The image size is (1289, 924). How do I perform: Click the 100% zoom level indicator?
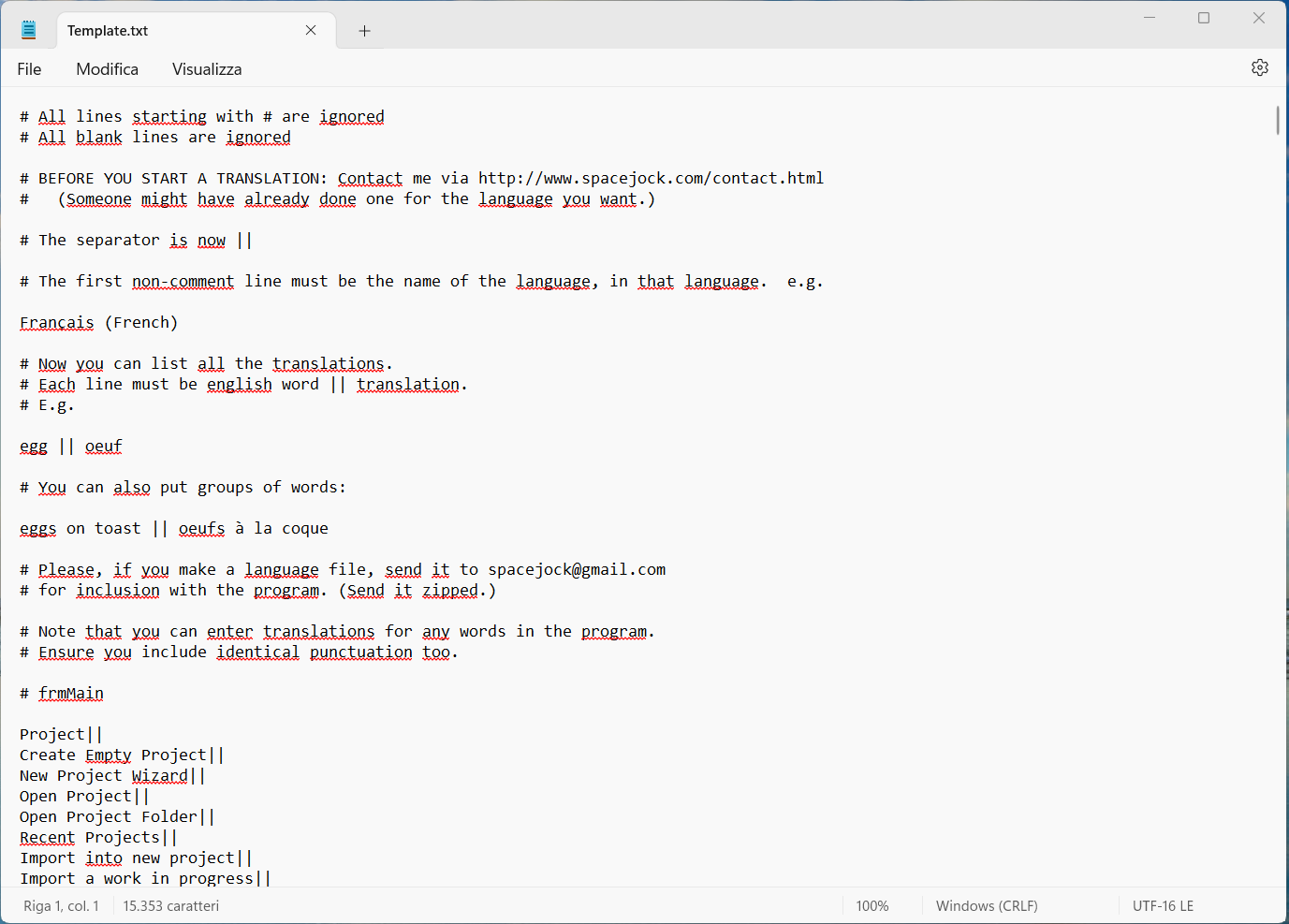click(872, 905)
